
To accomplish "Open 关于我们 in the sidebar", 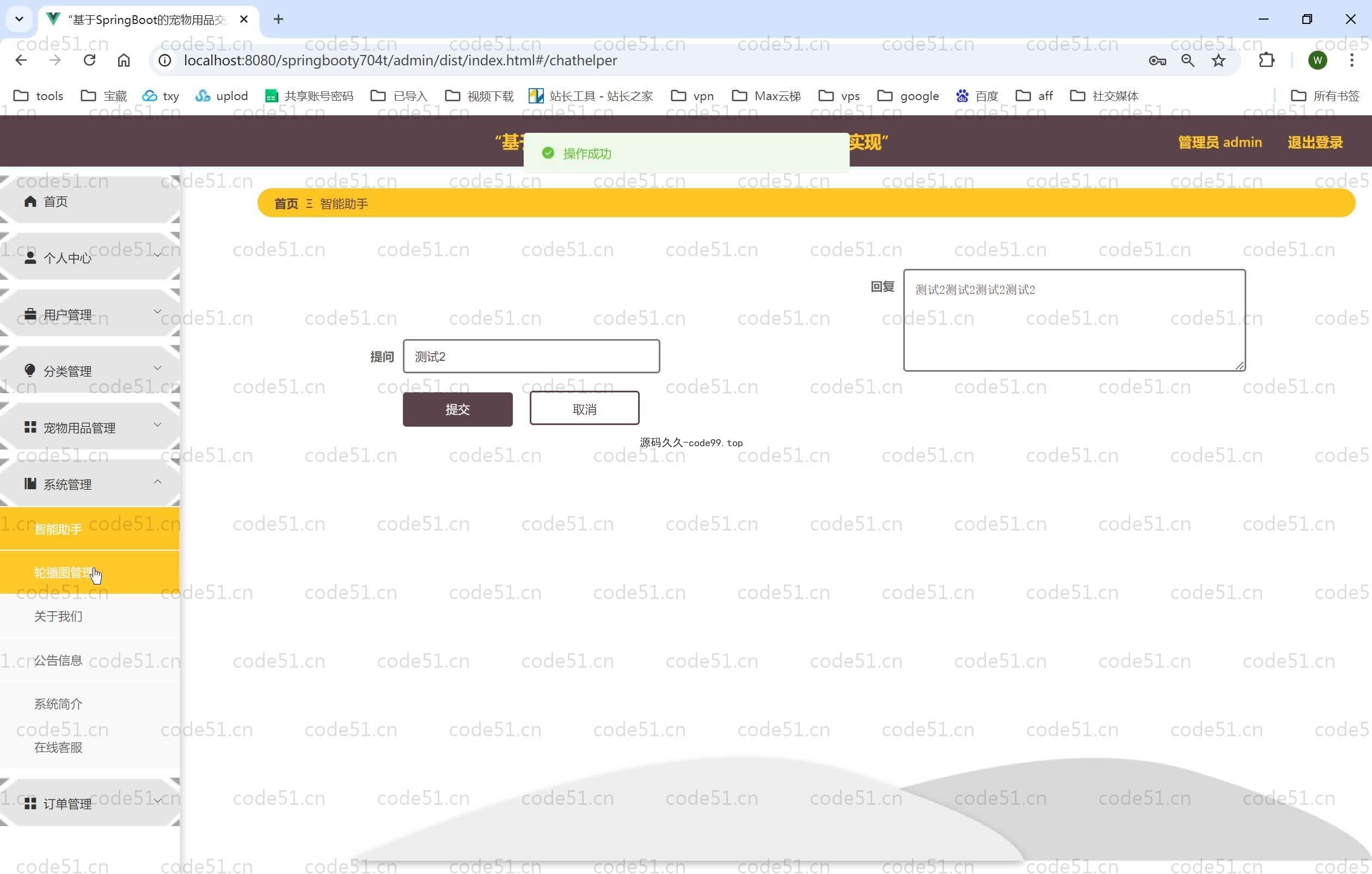I will click(x=89, y=616).
